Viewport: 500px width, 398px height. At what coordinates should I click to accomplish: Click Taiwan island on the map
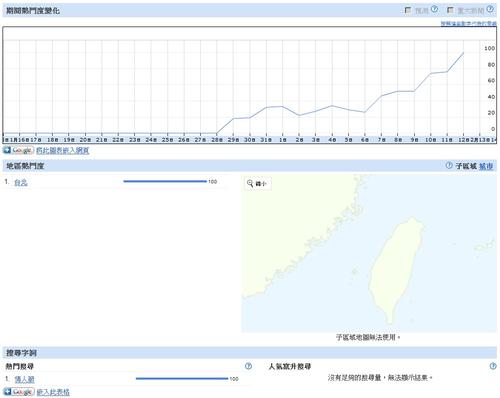(x=395, y=267)
